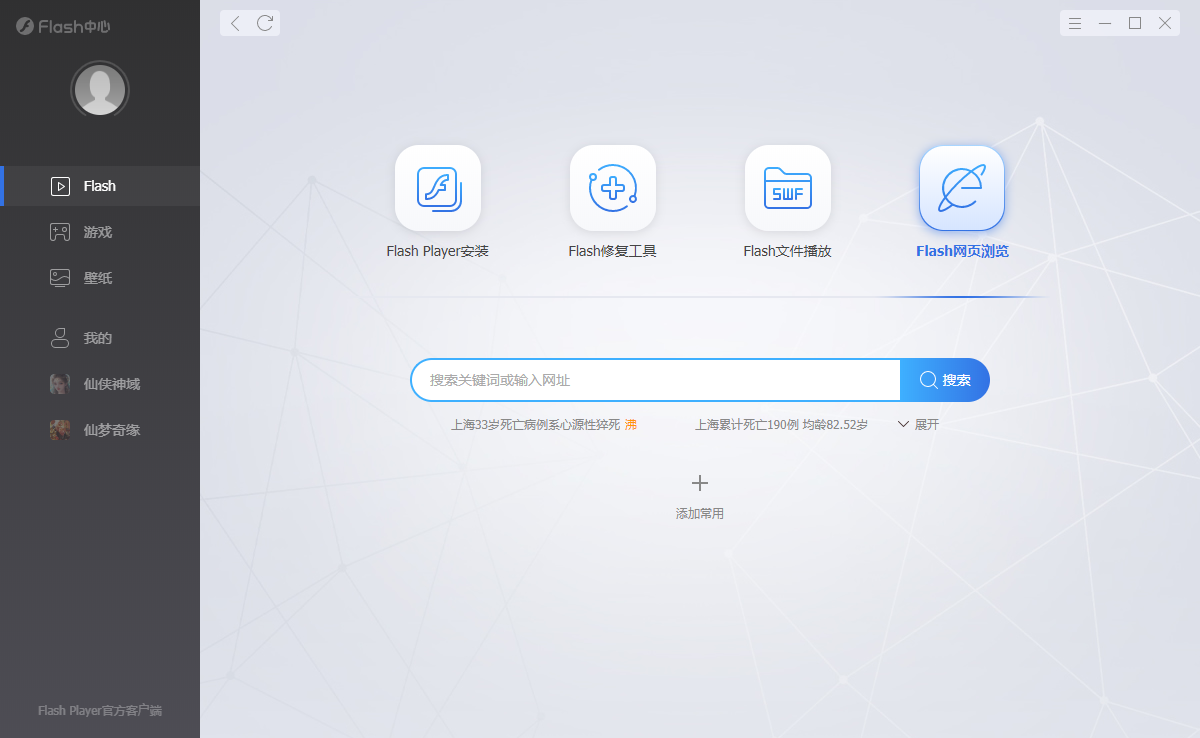
Task: Click the user avatar profile picture
Action: coord(100,90)
